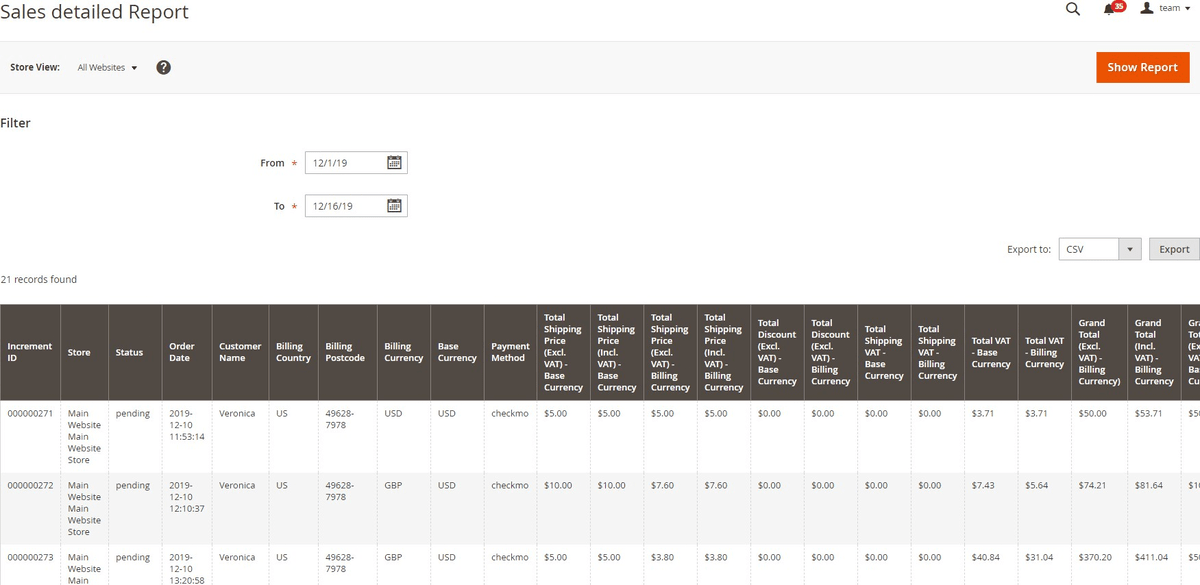Click the Status column header
The height and width of the screenshot is (585, 1200).
[x=129, y=352]
